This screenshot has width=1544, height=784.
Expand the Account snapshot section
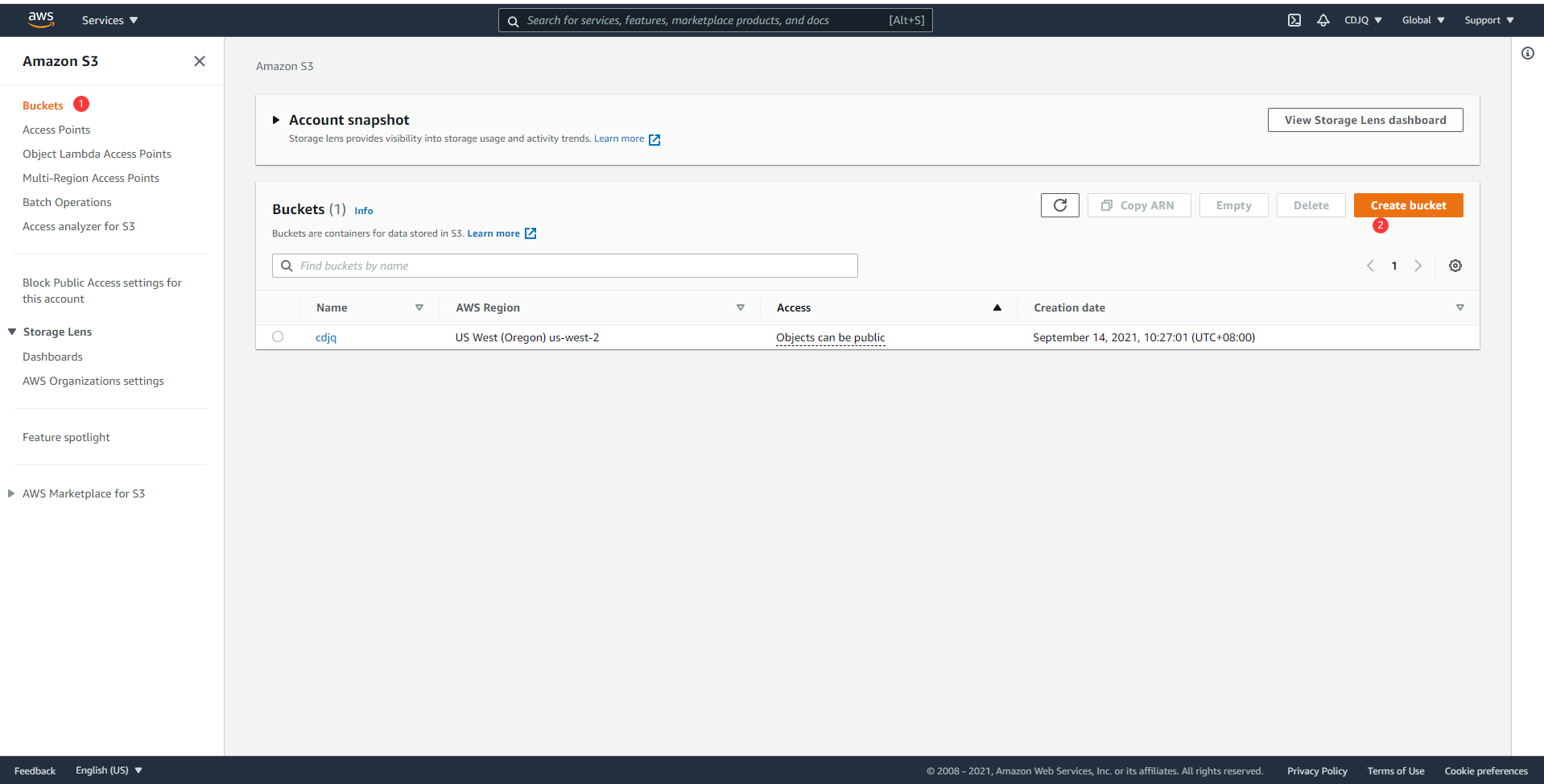pos(276,120)
